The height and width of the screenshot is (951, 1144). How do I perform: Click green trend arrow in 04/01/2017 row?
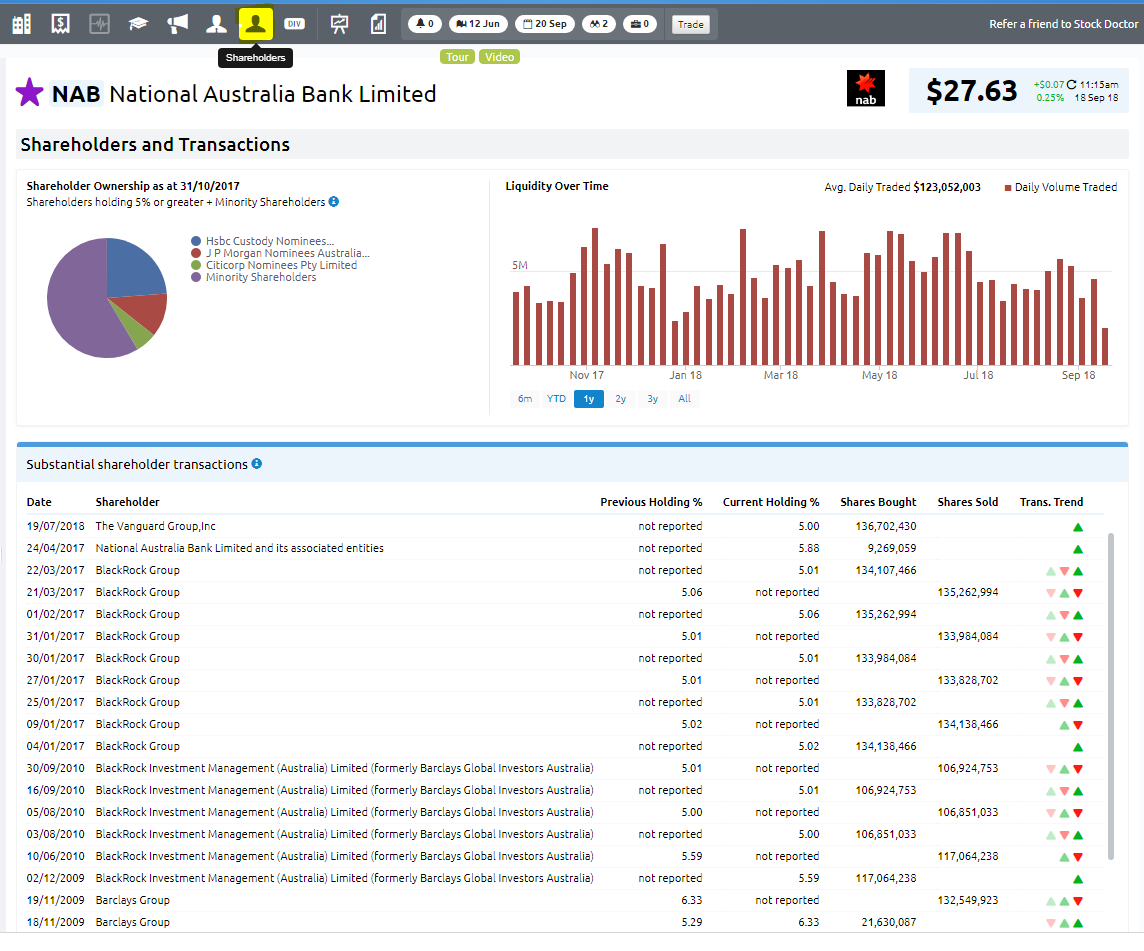point(1078,747)
